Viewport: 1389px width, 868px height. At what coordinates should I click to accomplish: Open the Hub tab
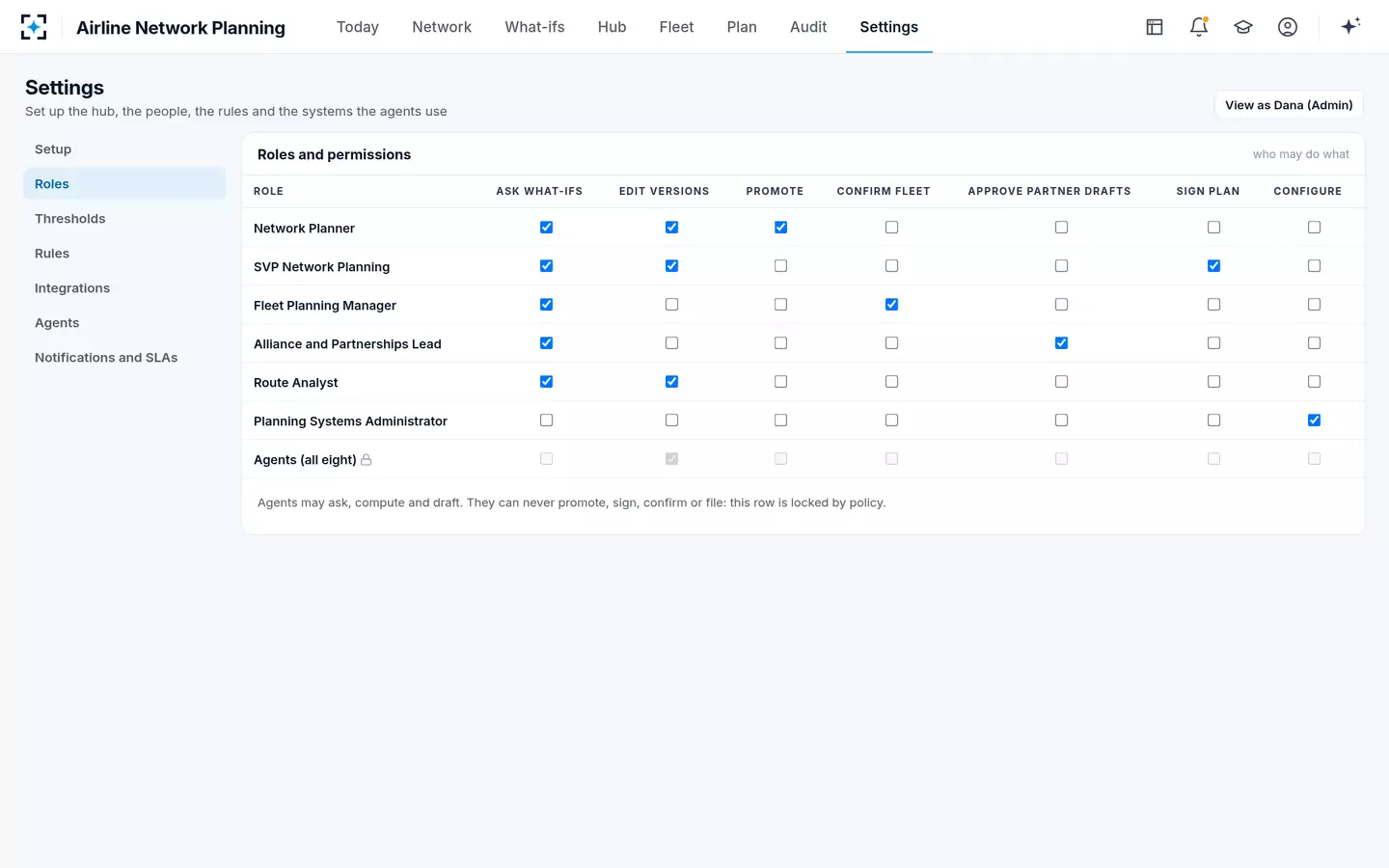[x=613, y=27]
